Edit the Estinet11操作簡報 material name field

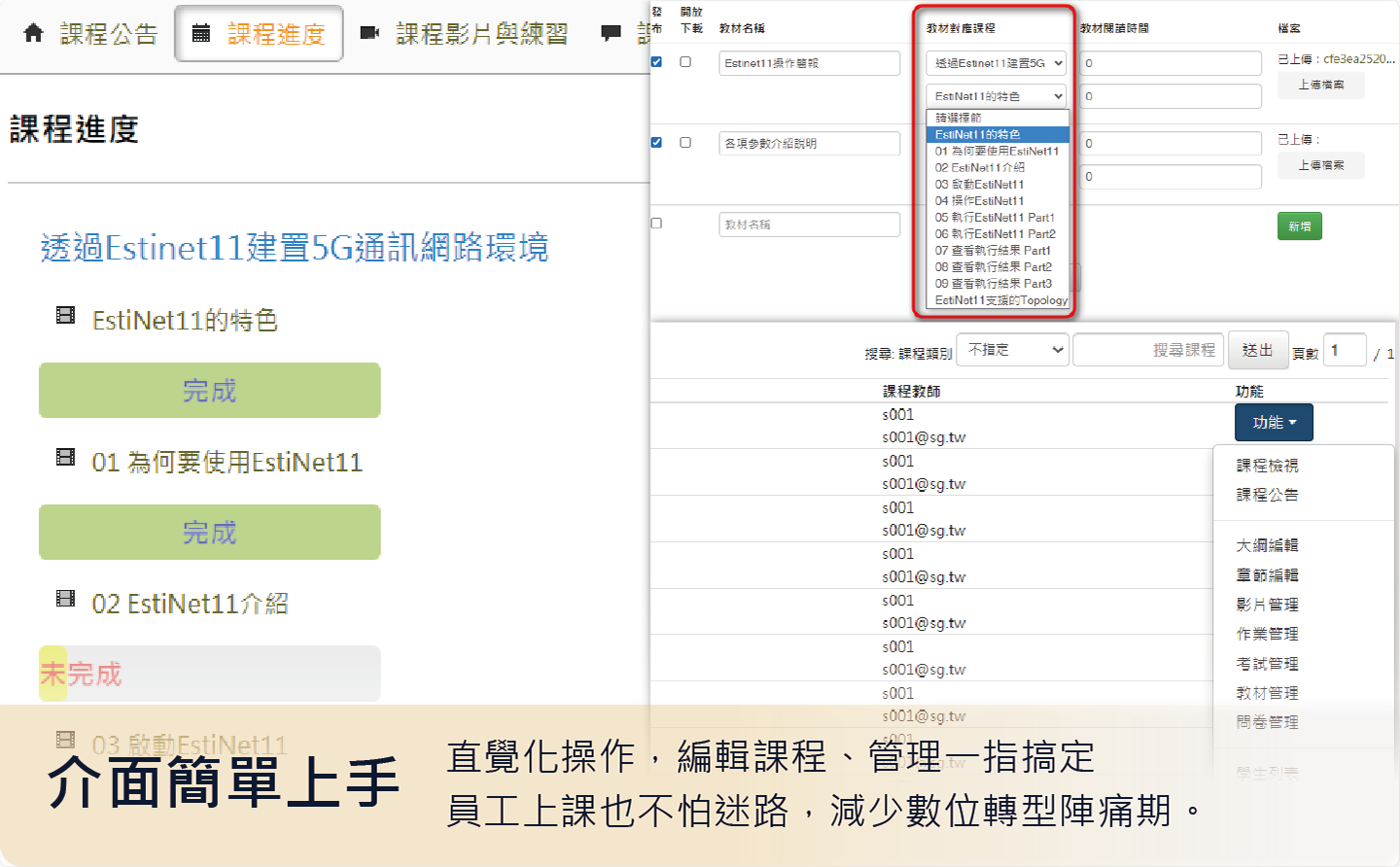coord(810,63)
